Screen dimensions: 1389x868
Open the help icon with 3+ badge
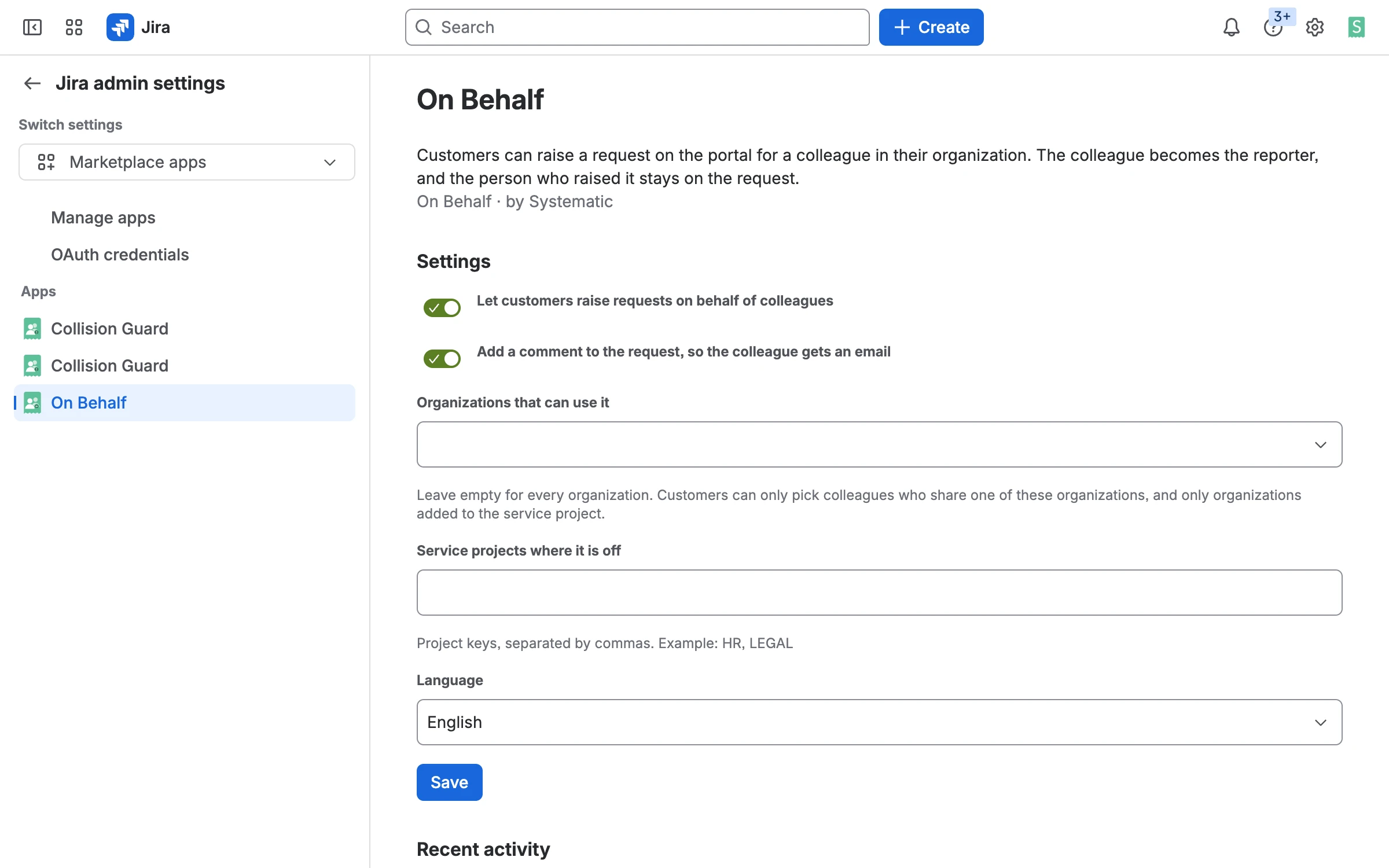tap(1273, 27)
